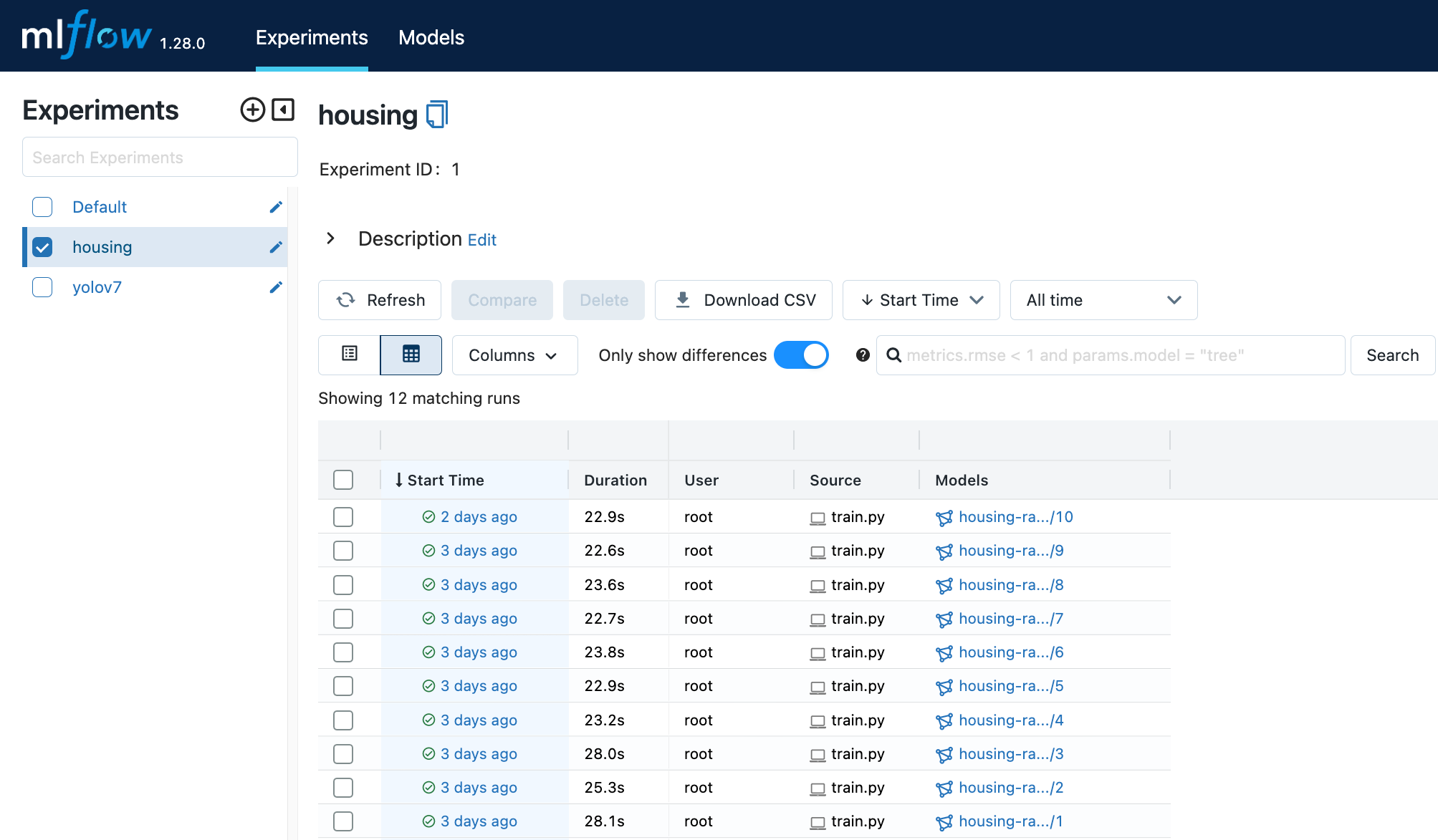Screen dimensions: 1438x840
Task: Switch to grid table view icon
Action: coord(411,354)
